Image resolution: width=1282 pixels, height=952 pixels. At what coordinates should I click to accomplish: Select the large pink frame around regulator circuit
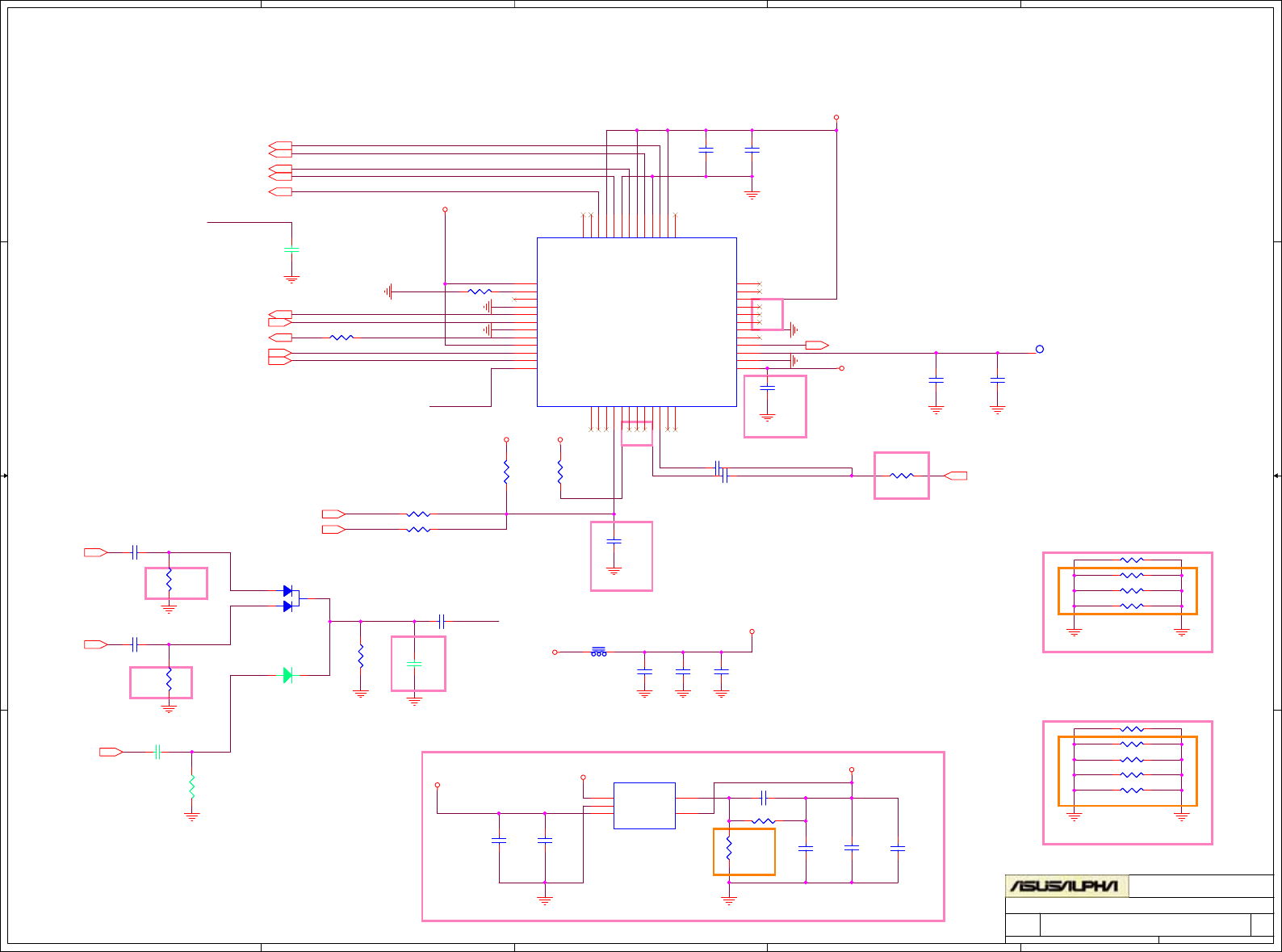point(683,837)
